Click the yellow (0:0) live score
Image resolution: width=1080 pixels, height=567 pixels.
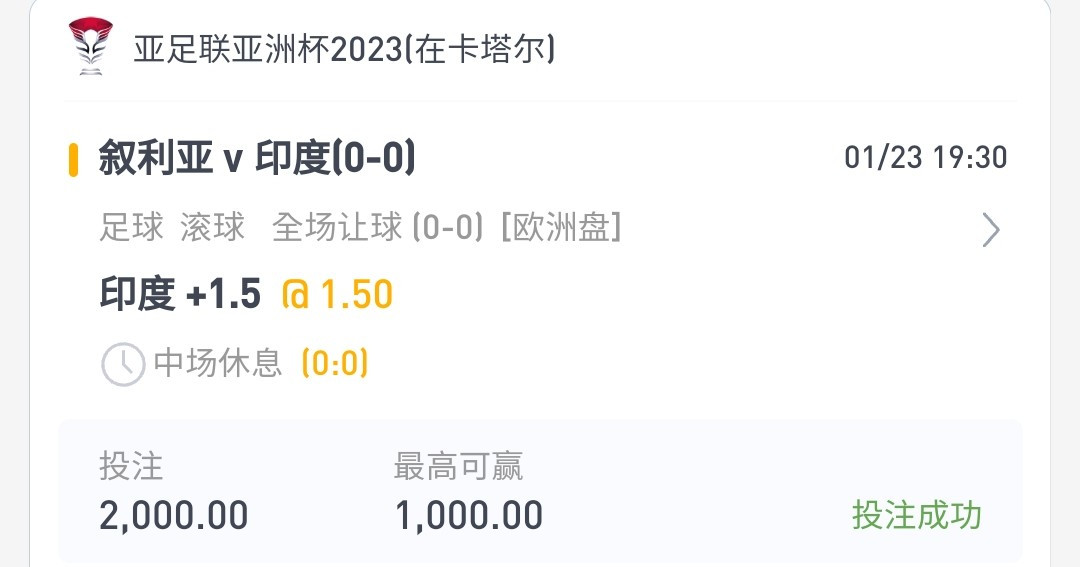point(335,363)
